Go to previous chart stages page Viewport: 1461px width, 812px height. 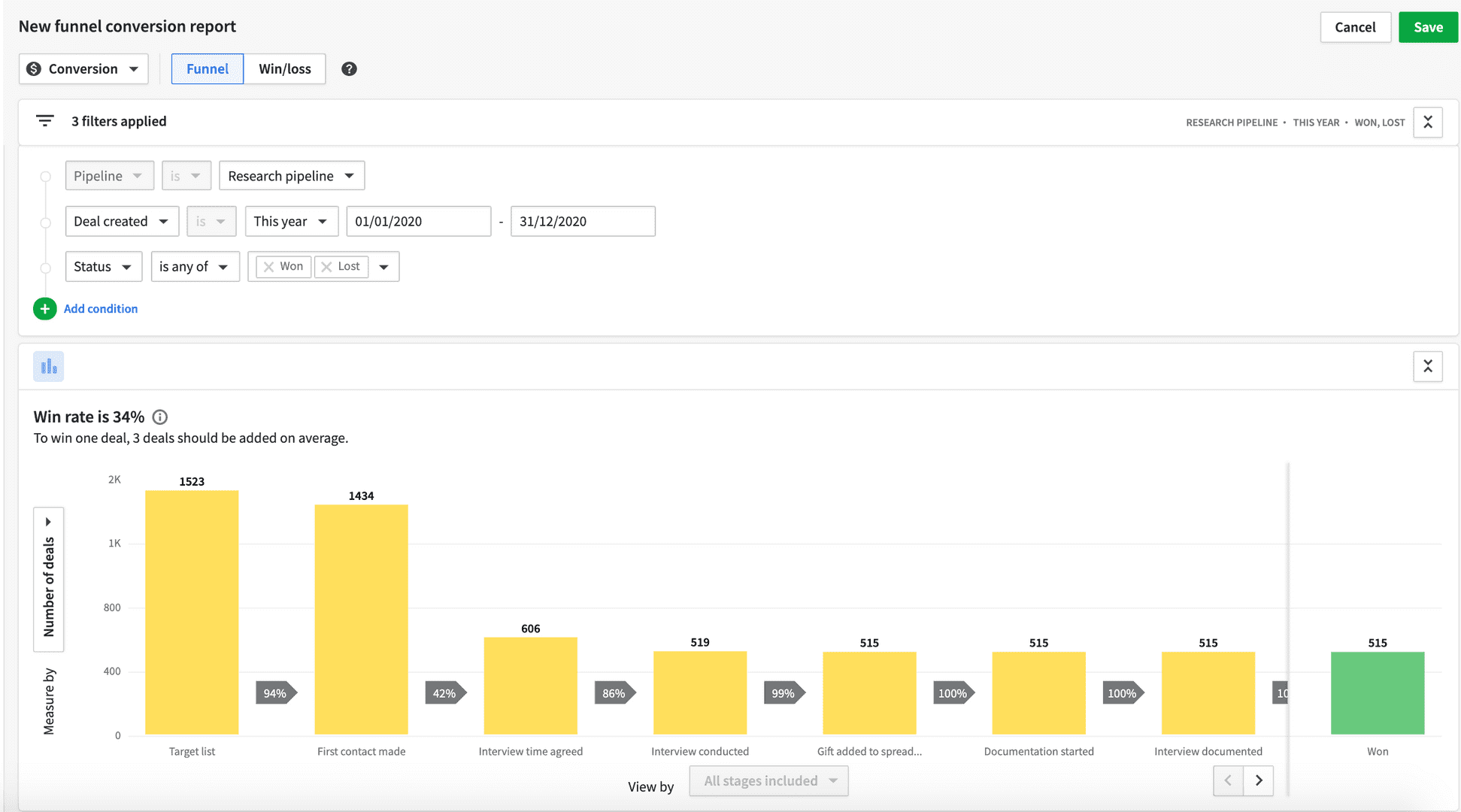point(1228,780)
